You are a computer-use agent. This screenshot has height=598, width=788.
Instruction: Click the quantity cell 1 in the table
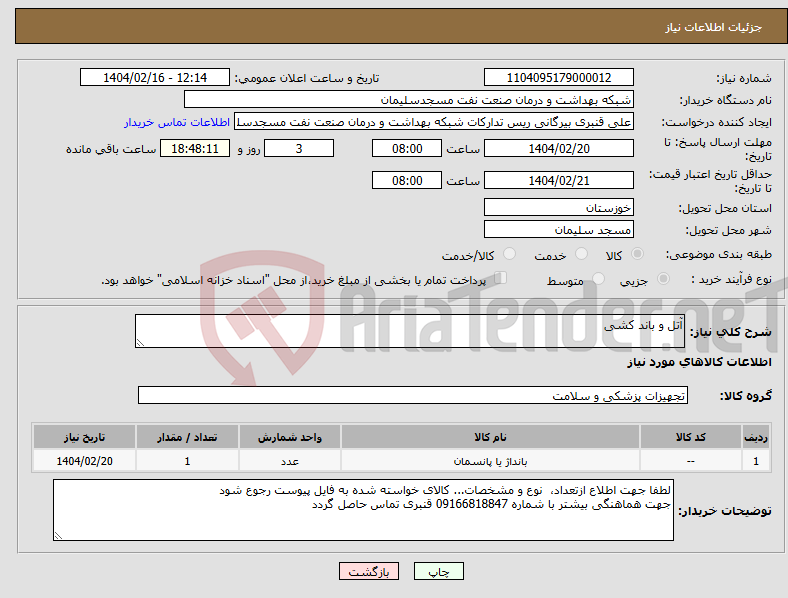point(187,461)
